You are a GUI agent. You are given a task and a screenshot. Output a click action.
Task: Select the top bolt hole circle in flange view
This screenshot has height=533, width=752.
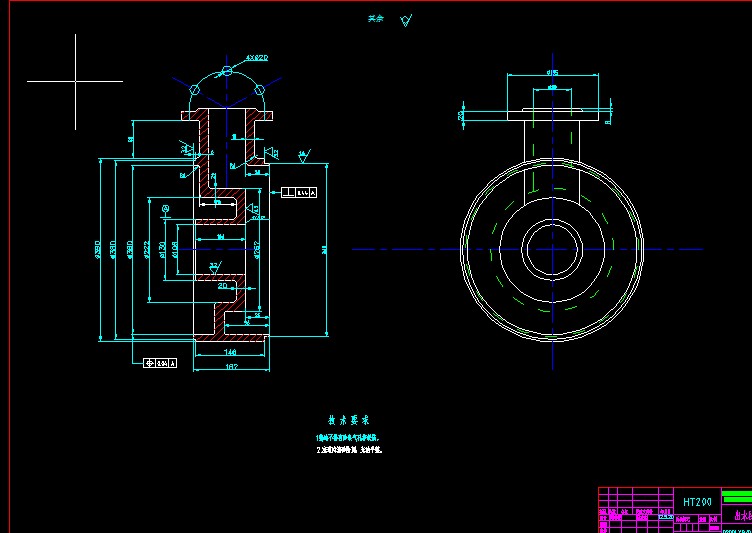pyautogui.click(x=227, y=71)
